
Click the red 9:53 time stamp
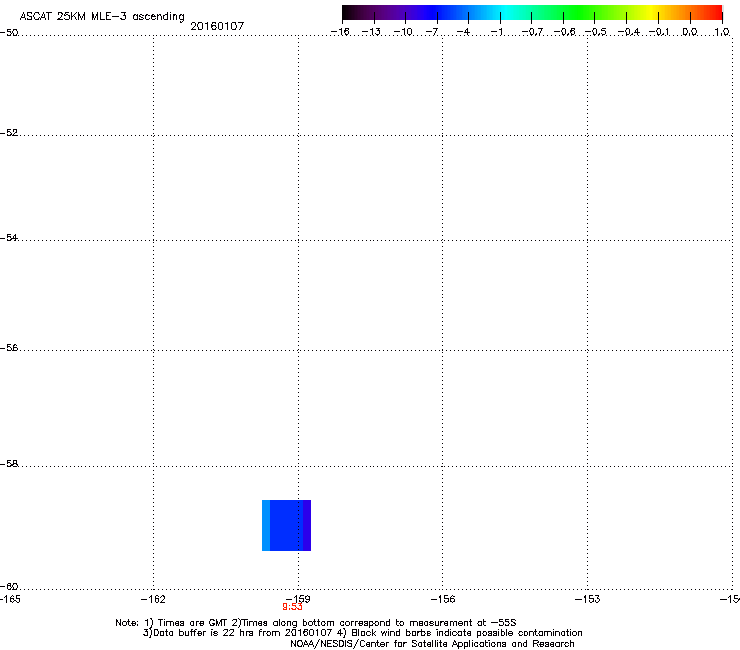[x=292, y=607]
